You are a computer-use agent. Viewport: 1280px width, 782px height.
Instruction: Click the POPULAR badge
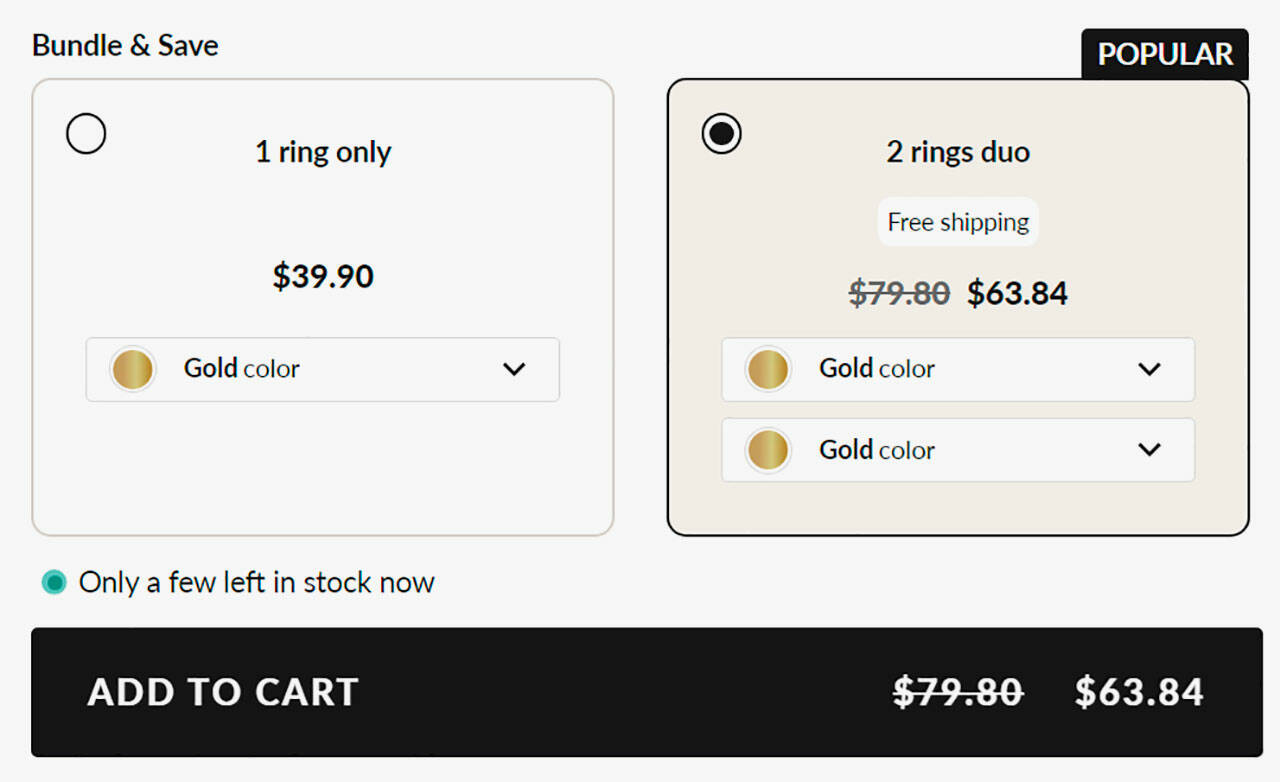tap(1165, 54)
